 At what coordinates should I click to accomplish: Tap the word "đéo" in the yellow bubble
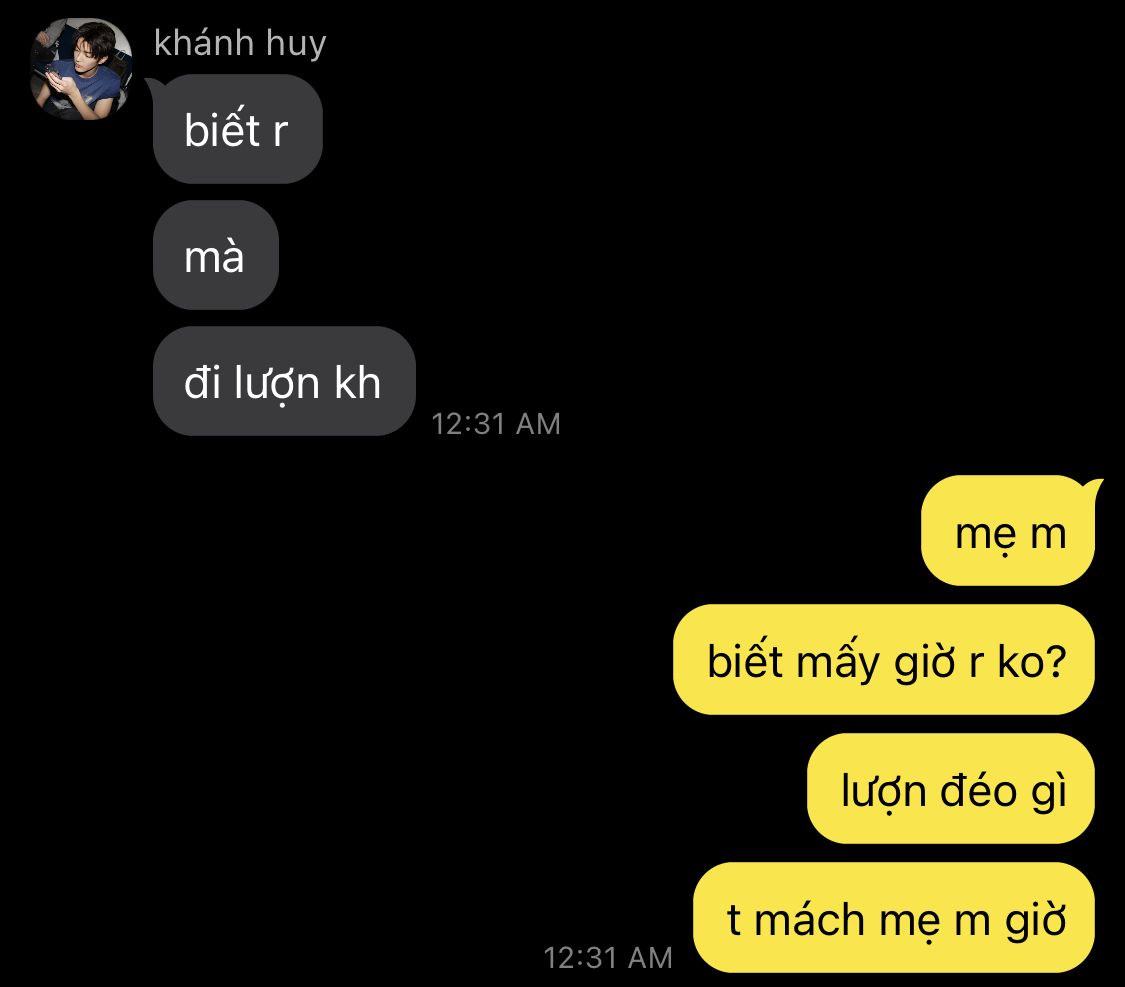pyautogui.click(x=979, y=790)
